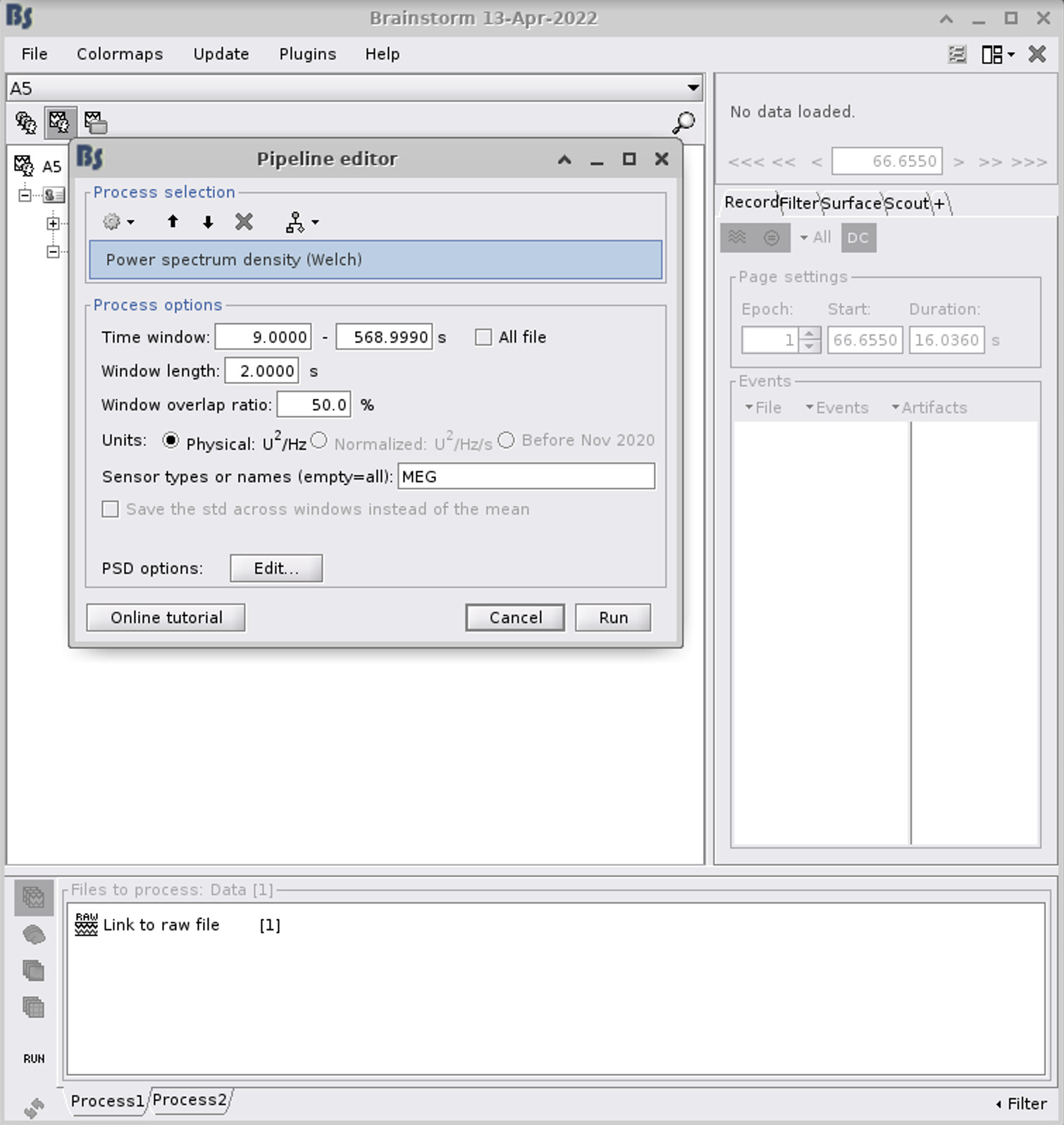Viewport: 1064px width, 1125px height.
Task: Click the Sensor types field containing MEG
Action: click(526, 477)
